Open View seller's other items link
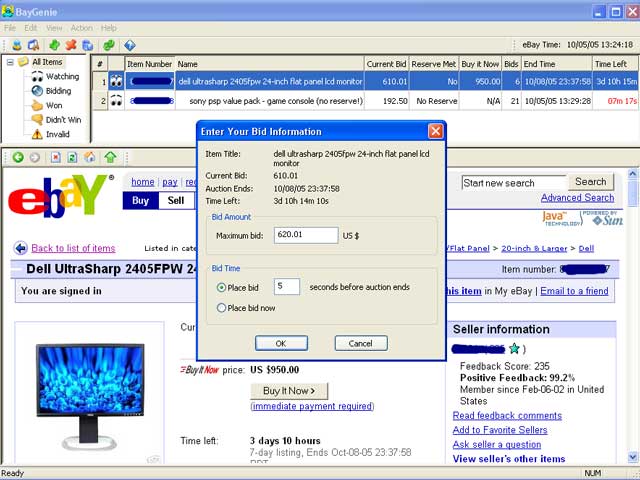Image resolution: width=640 pixels, height=480 pixels. (x=509, y=459)
